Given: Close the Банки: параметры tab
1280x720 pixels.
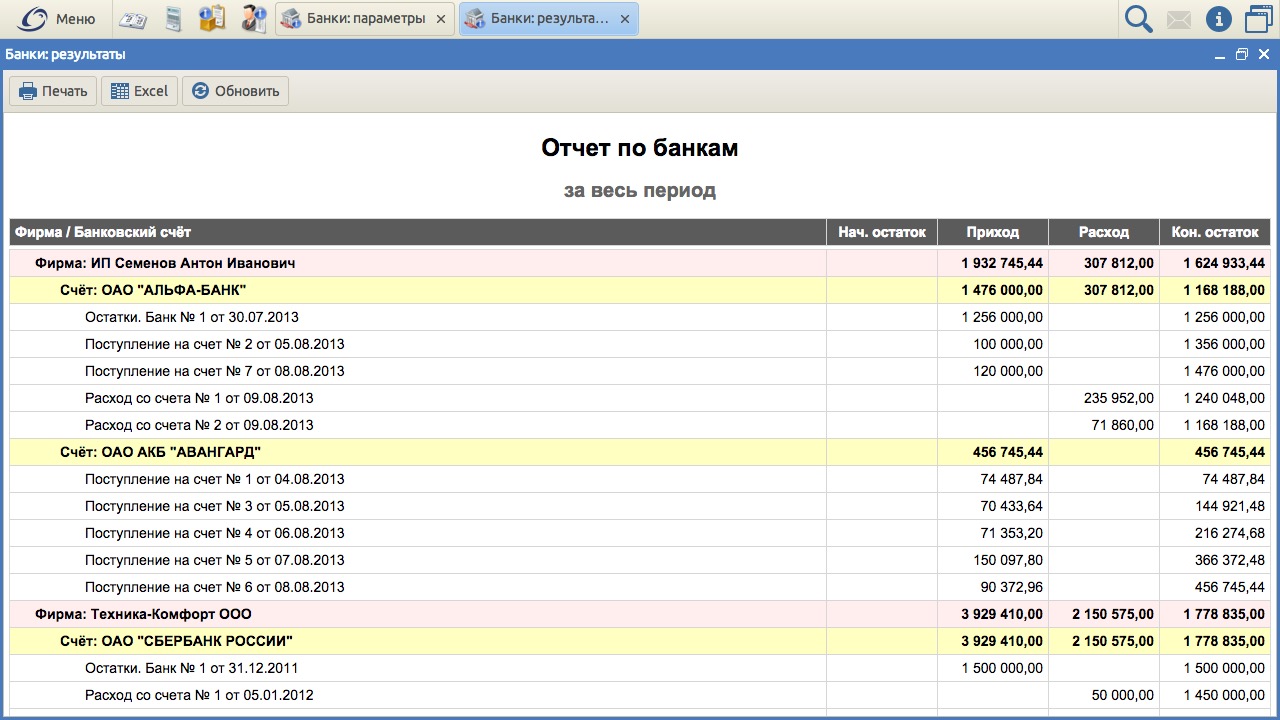Looking at the screenshot, I should point(441,19).
